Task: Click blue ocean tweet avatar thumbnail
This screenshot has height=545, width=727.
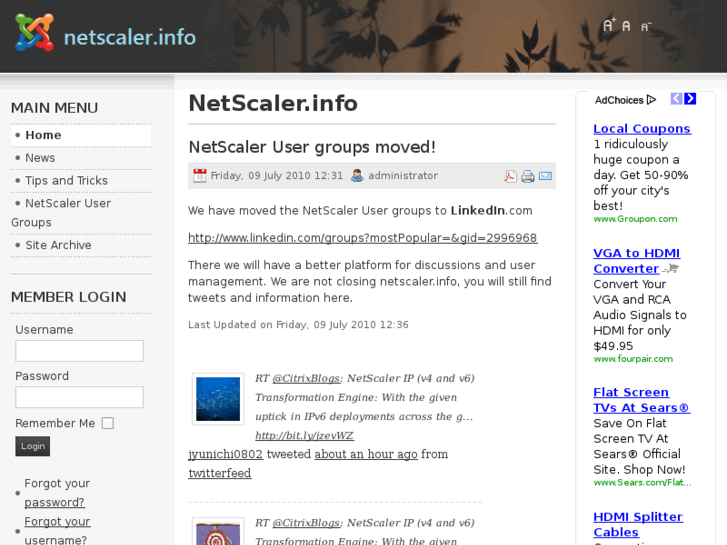Action: [x=218, y=399]
